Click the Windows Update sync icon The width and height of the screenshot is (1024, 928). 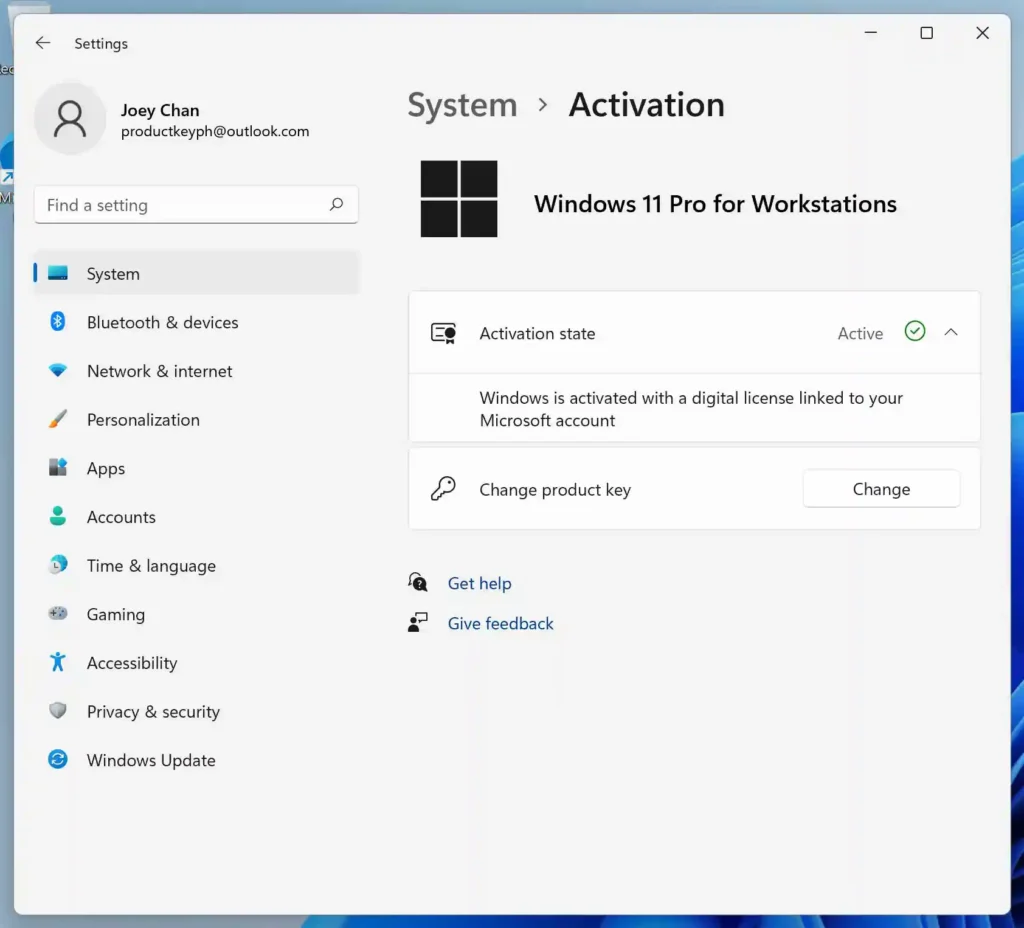pyautogui.click(x=57, y=759)
